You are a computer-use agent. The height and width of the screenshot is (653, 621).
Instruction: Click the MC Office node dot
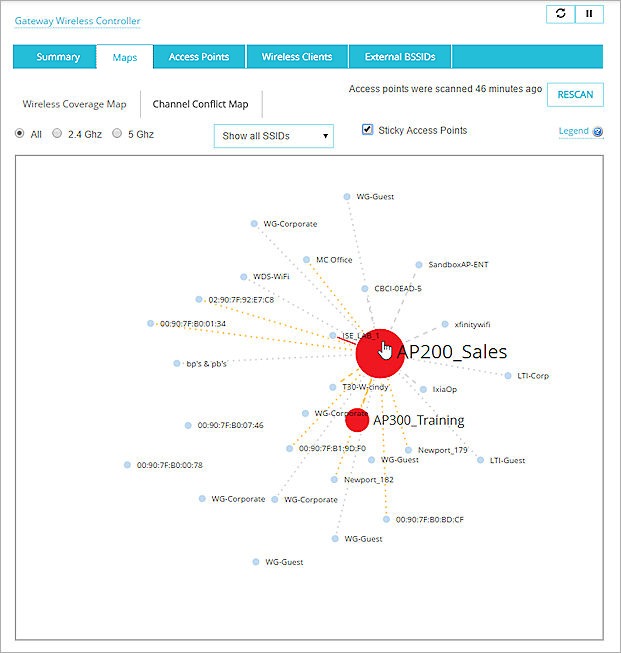click(x=307, y=259)
